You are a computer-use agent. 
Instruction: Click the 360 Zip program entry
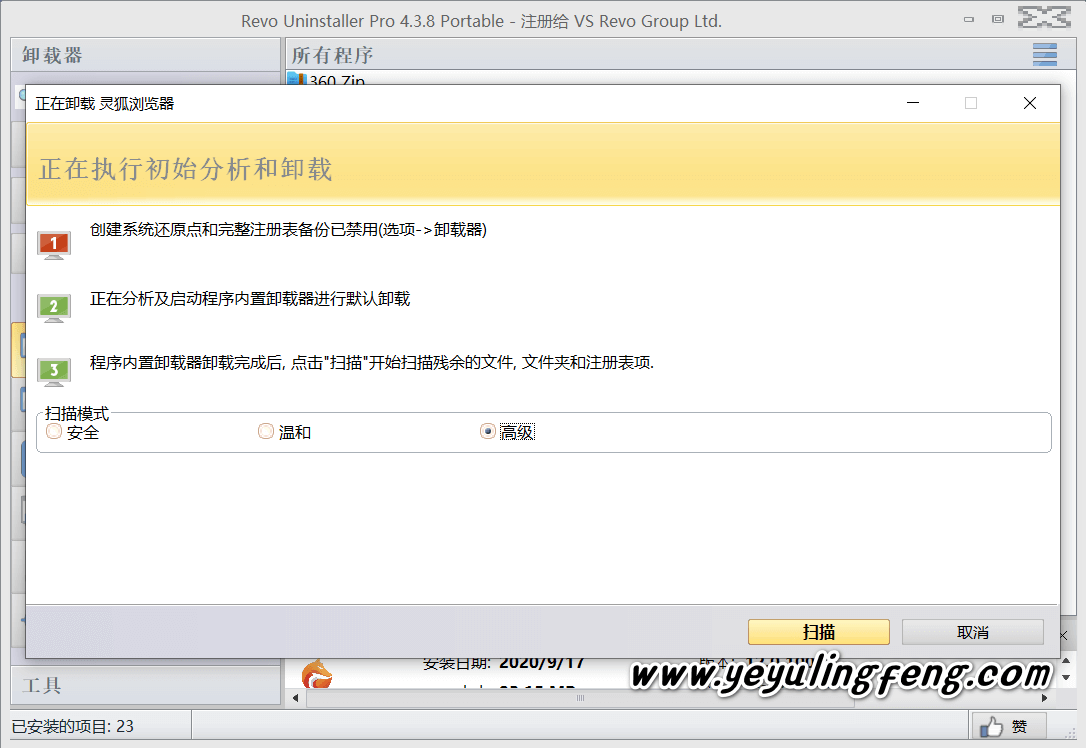pyautogui.click(x=326, y=80)
